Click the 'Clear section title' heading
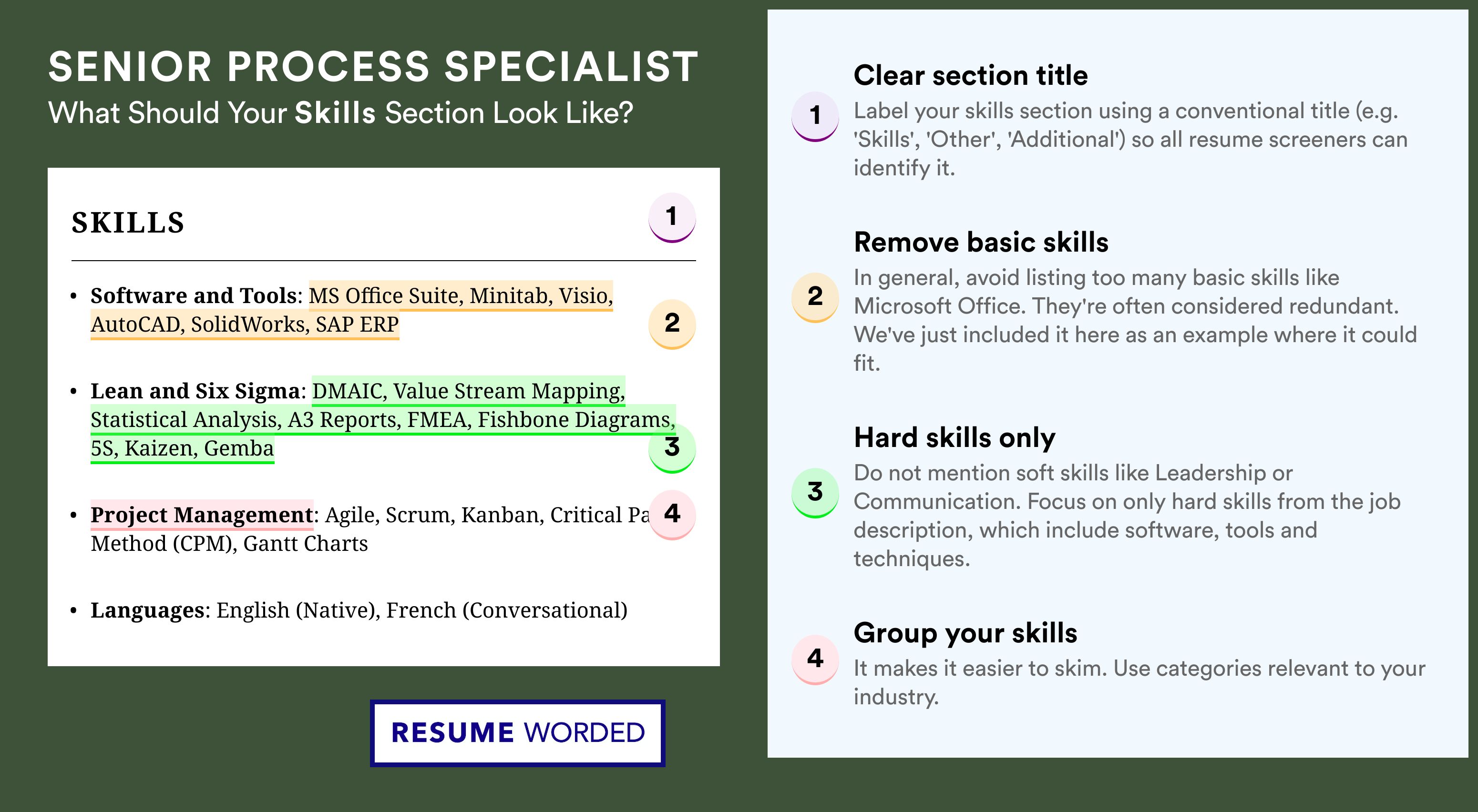1478x812 pixels. click(x=970, y=75)
